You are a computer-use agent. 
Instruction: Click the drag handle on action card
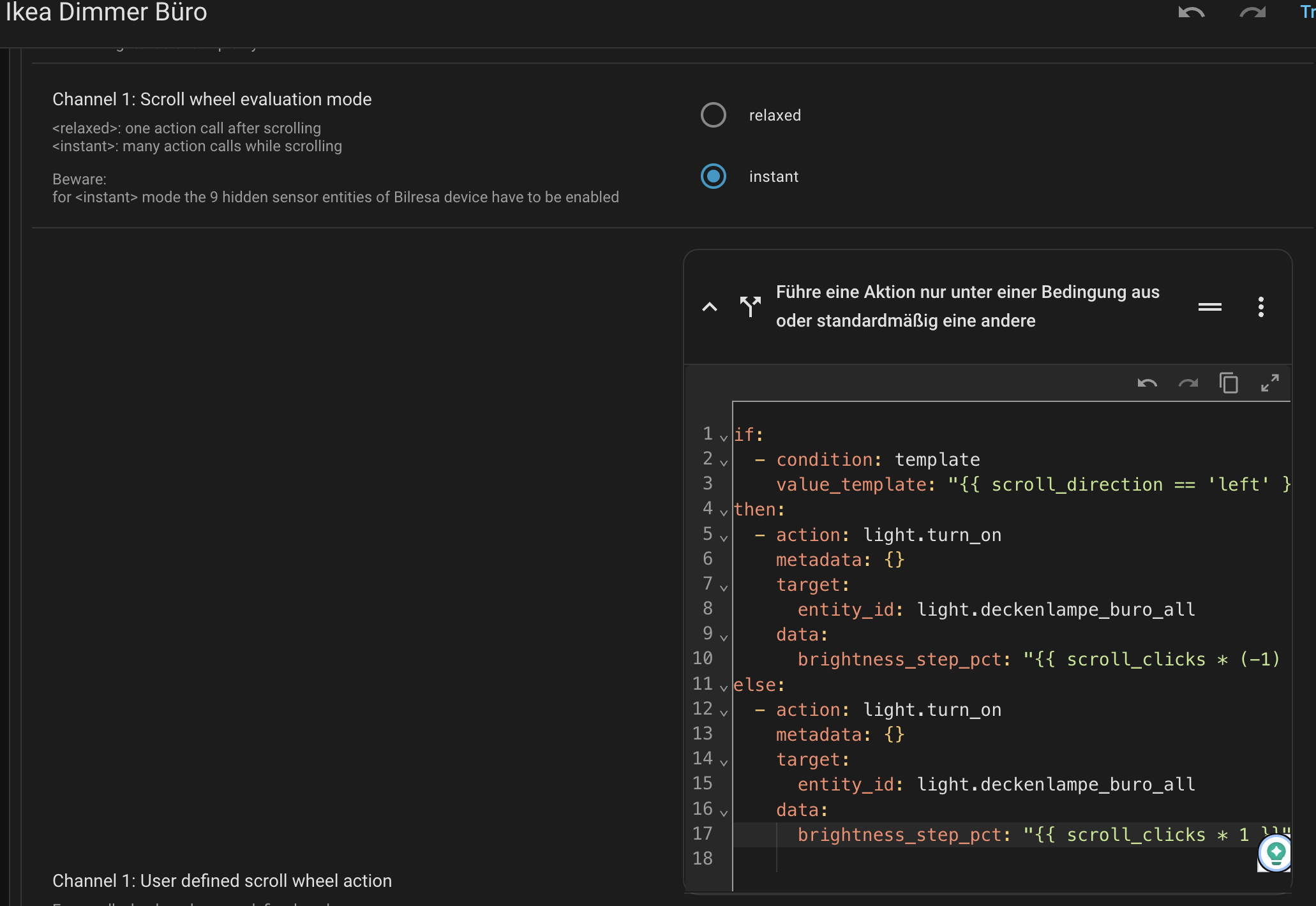[x=1209, y=307]
